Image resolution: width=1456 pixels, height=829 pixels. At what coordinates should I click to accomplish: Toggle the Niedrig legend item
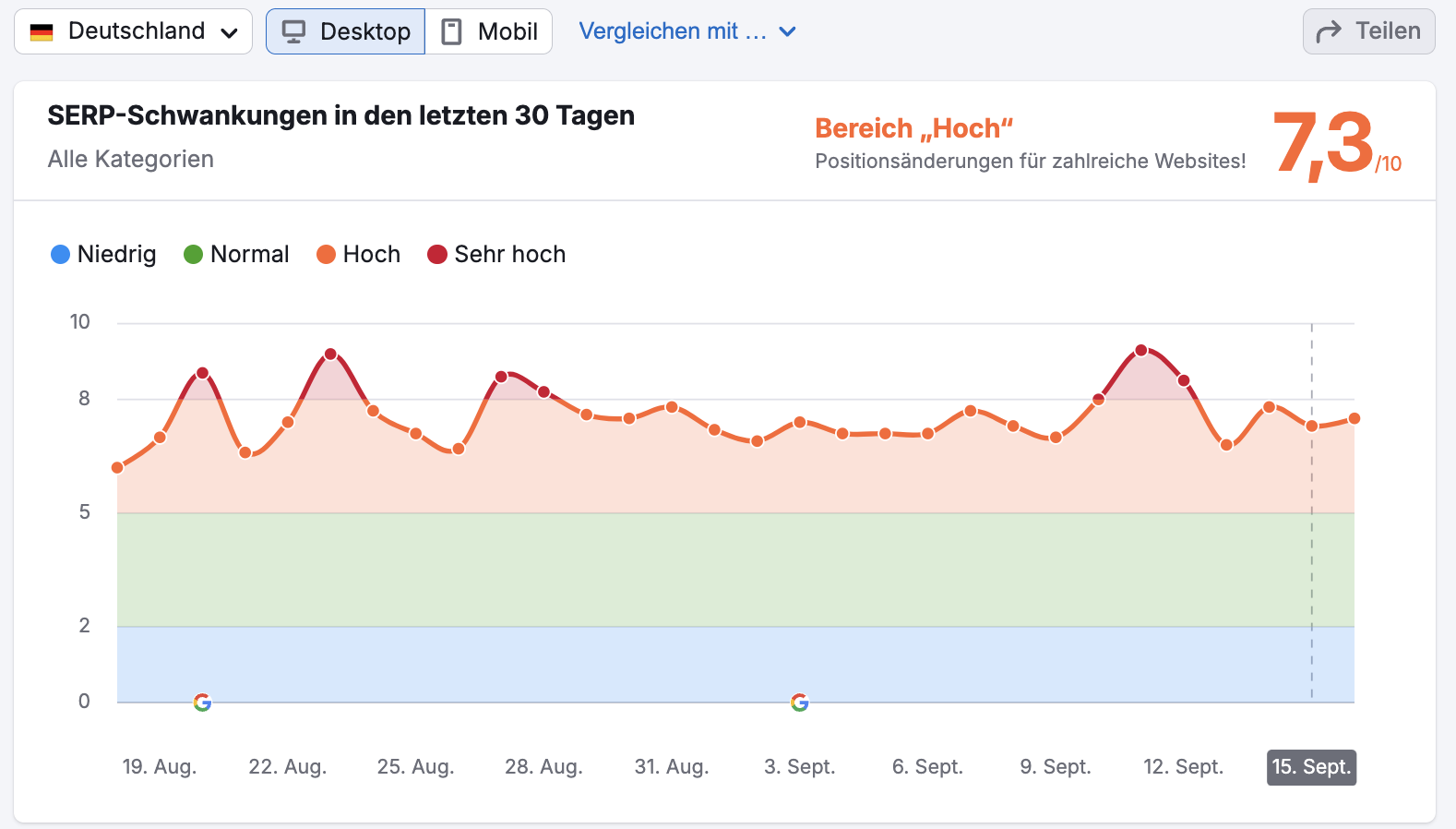(x=102, y=254)
